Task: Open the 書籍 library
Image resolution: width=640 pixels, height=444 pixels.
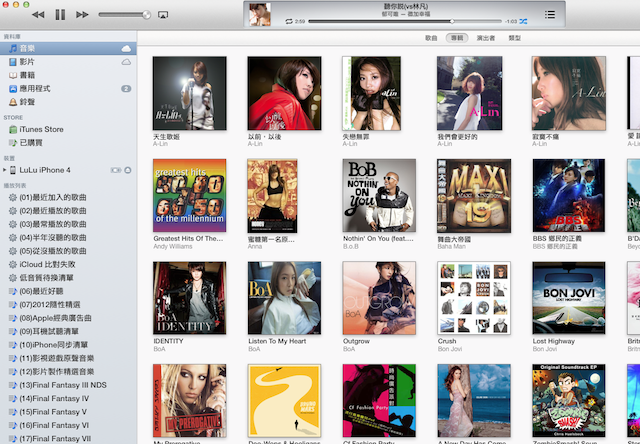Action: (x=68, y=75)
